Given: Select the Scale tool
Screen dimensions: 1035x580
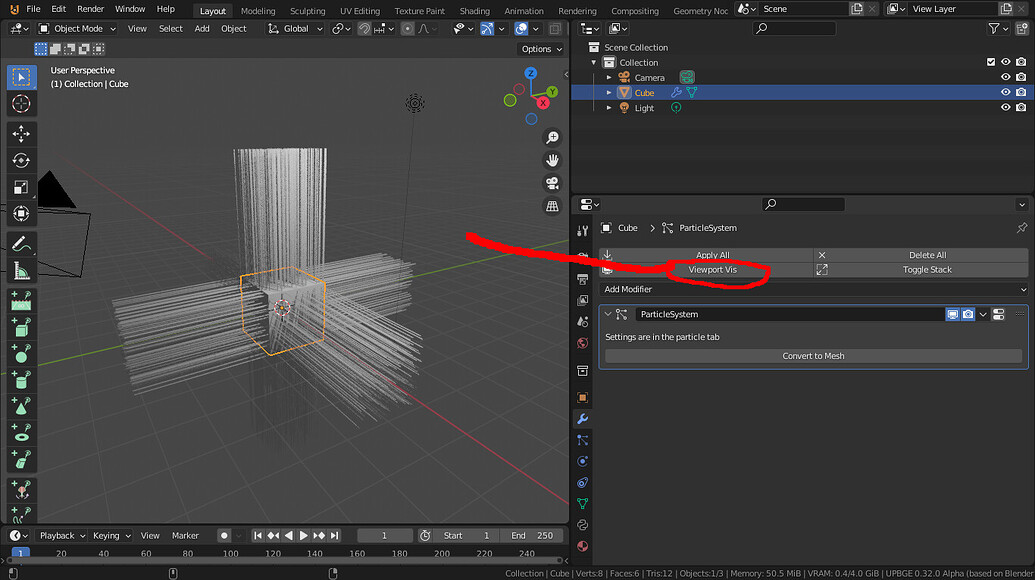Looking at the screenshot, I should tap(21, 187).
